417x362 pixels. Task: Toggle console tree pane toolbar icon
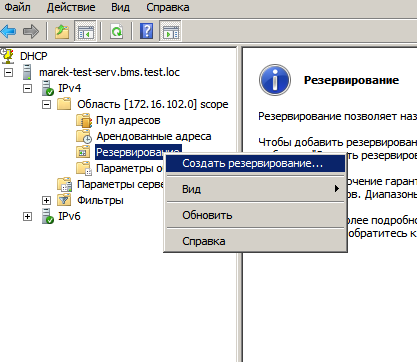pos(85,31)
